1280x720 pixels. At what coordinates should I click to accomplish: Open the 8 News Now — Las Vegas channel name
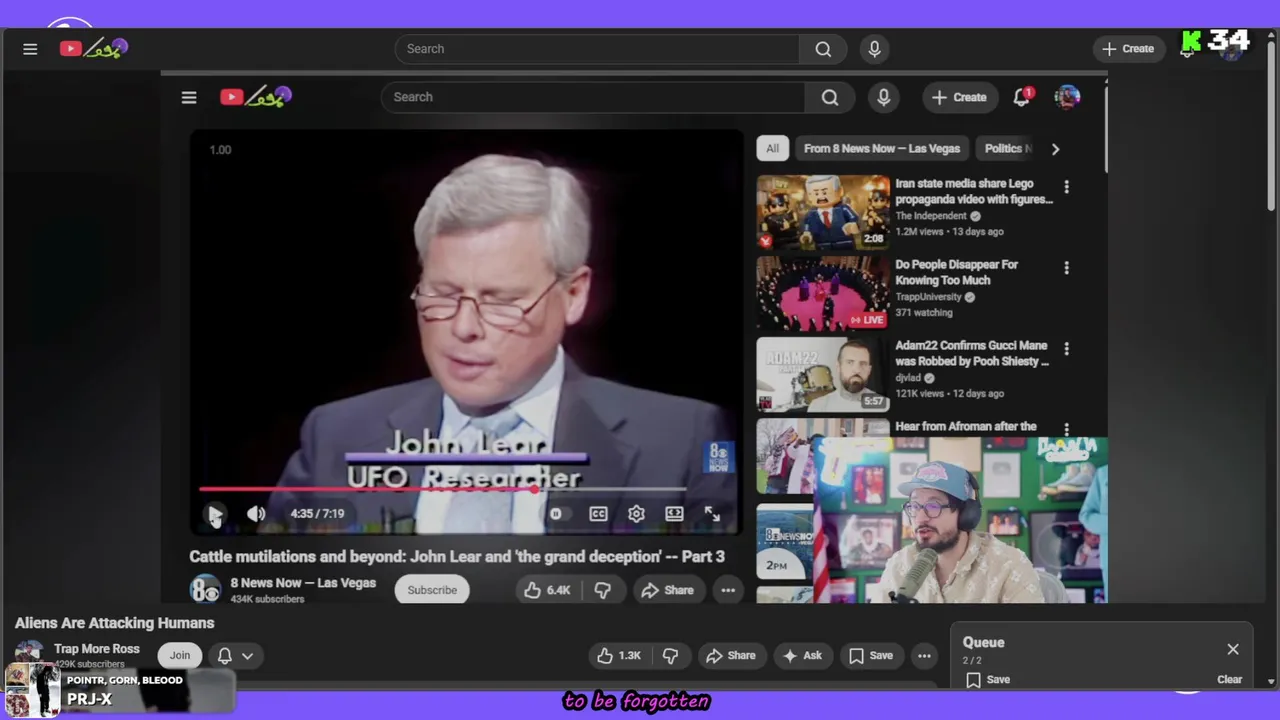pyautogui.click(x=303, y=583)
